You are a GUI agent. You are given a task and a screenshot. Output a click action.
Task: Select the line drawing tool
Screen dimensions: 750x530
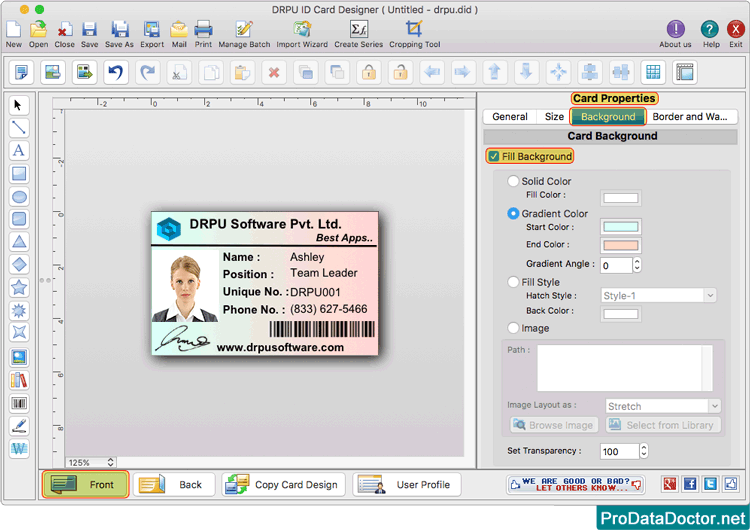tap(19, 127)
